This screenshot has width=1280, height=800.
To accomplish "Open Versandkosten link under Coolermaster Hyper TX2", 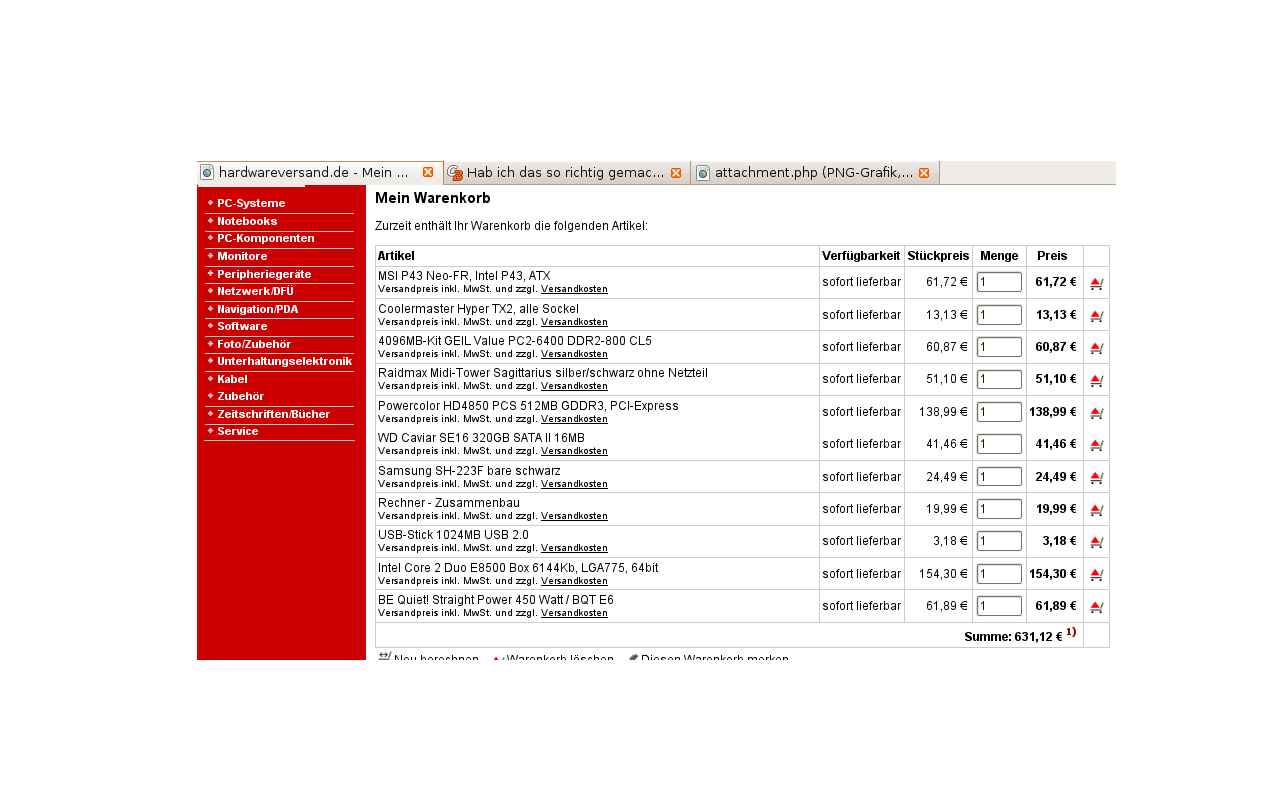I will tap(574, 322).
